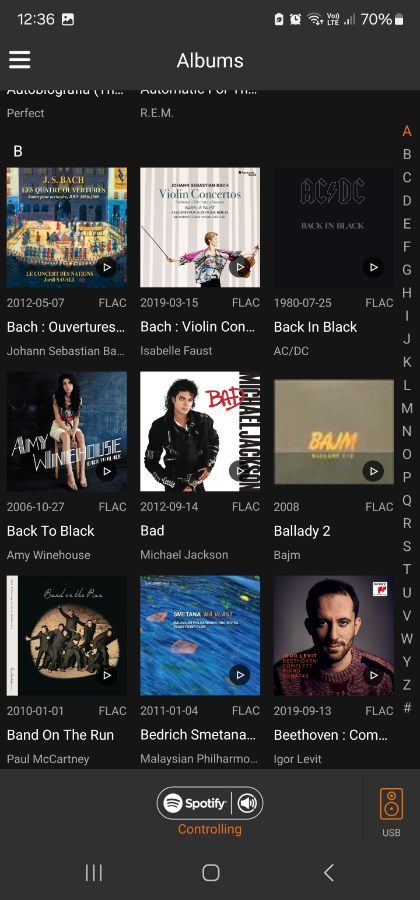
Task: Open the Bad album cover by Michael Jackson
Action: point(200,431)
